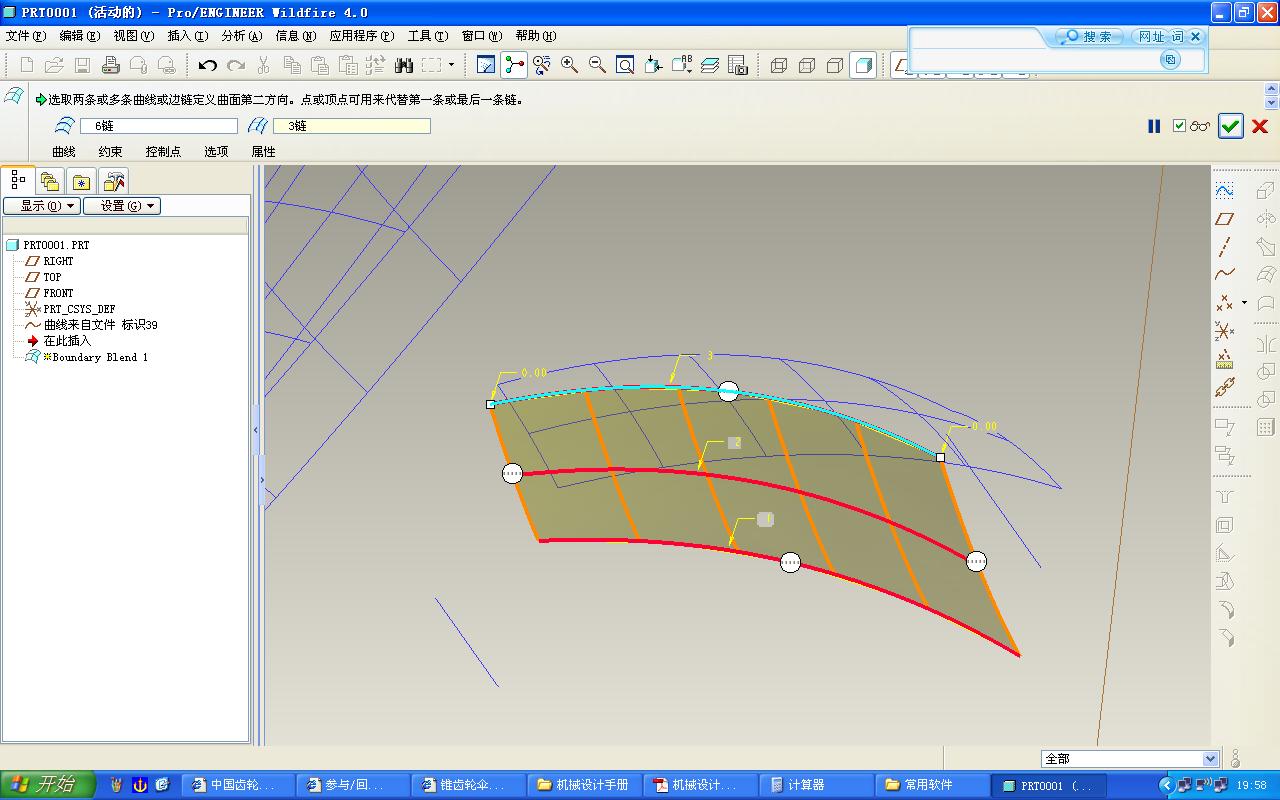
Task: Toggle the preview checkbox beside glasses
Action: pyautogui.click(x=1180, y=126)
